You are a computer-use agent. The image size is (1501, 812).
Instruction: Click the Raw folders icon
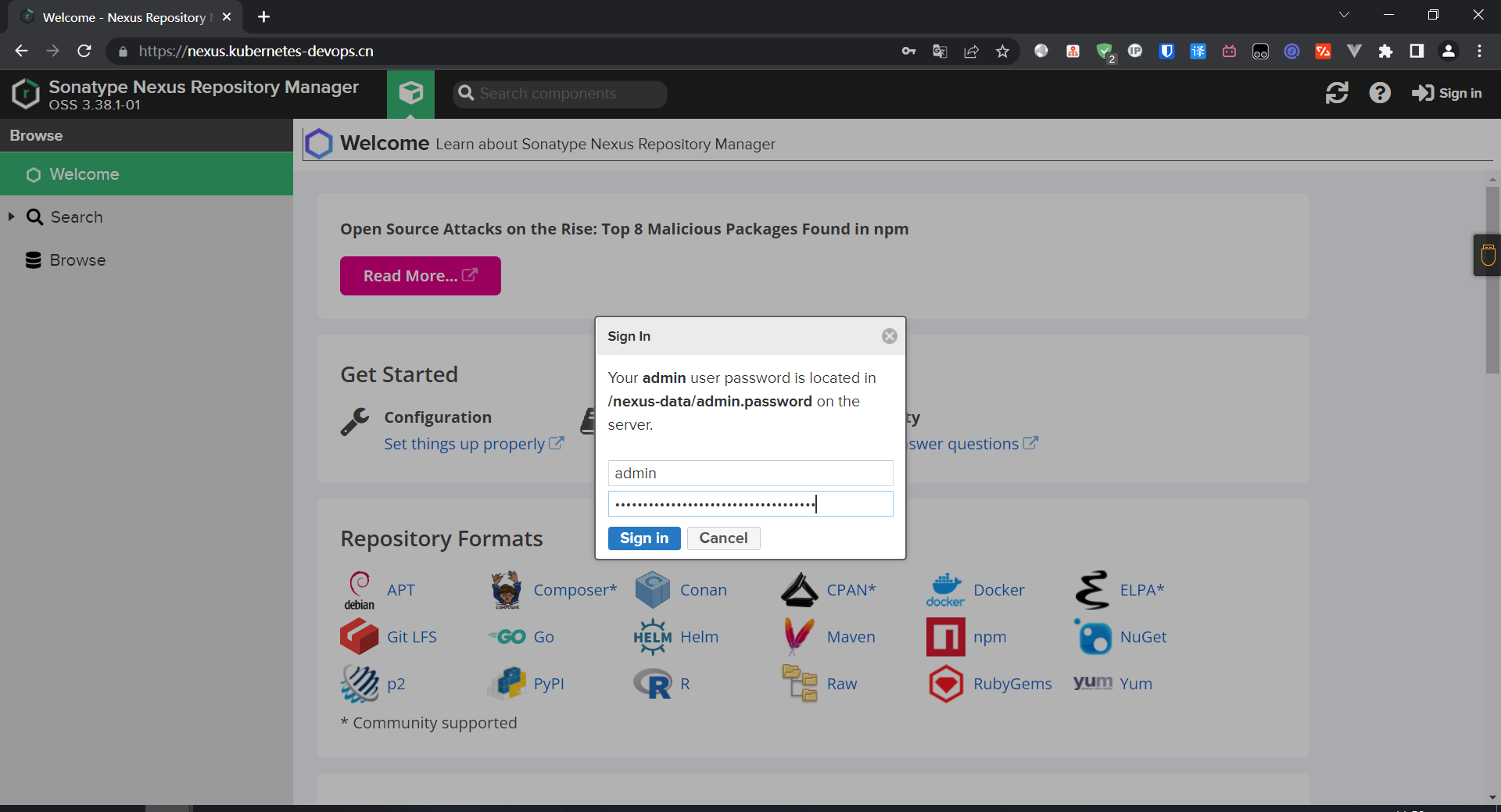[x=800, y=684]
